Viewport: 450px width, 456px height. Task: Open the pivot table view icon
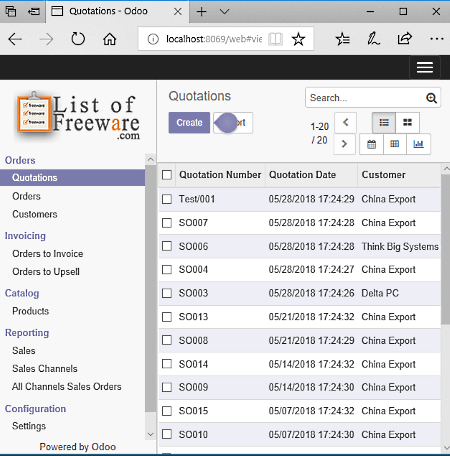[395, 144]
